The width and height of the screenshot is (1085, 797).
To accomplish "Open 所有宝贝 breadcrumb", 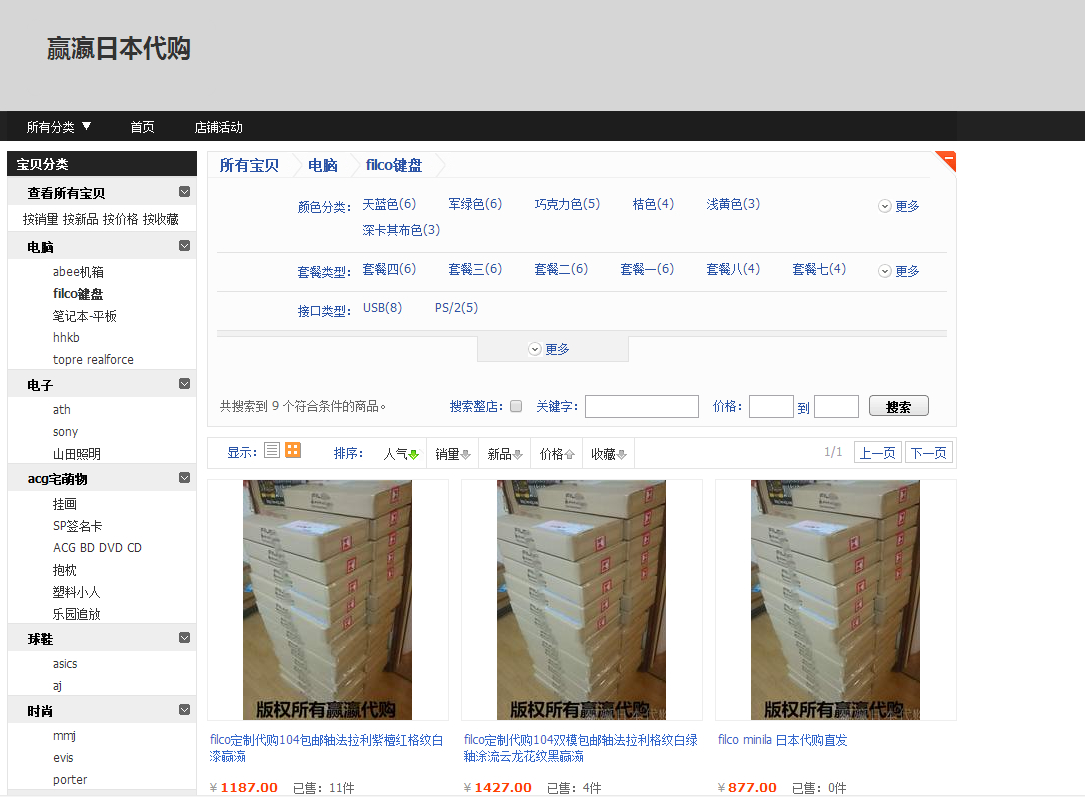I will (249, 165).
